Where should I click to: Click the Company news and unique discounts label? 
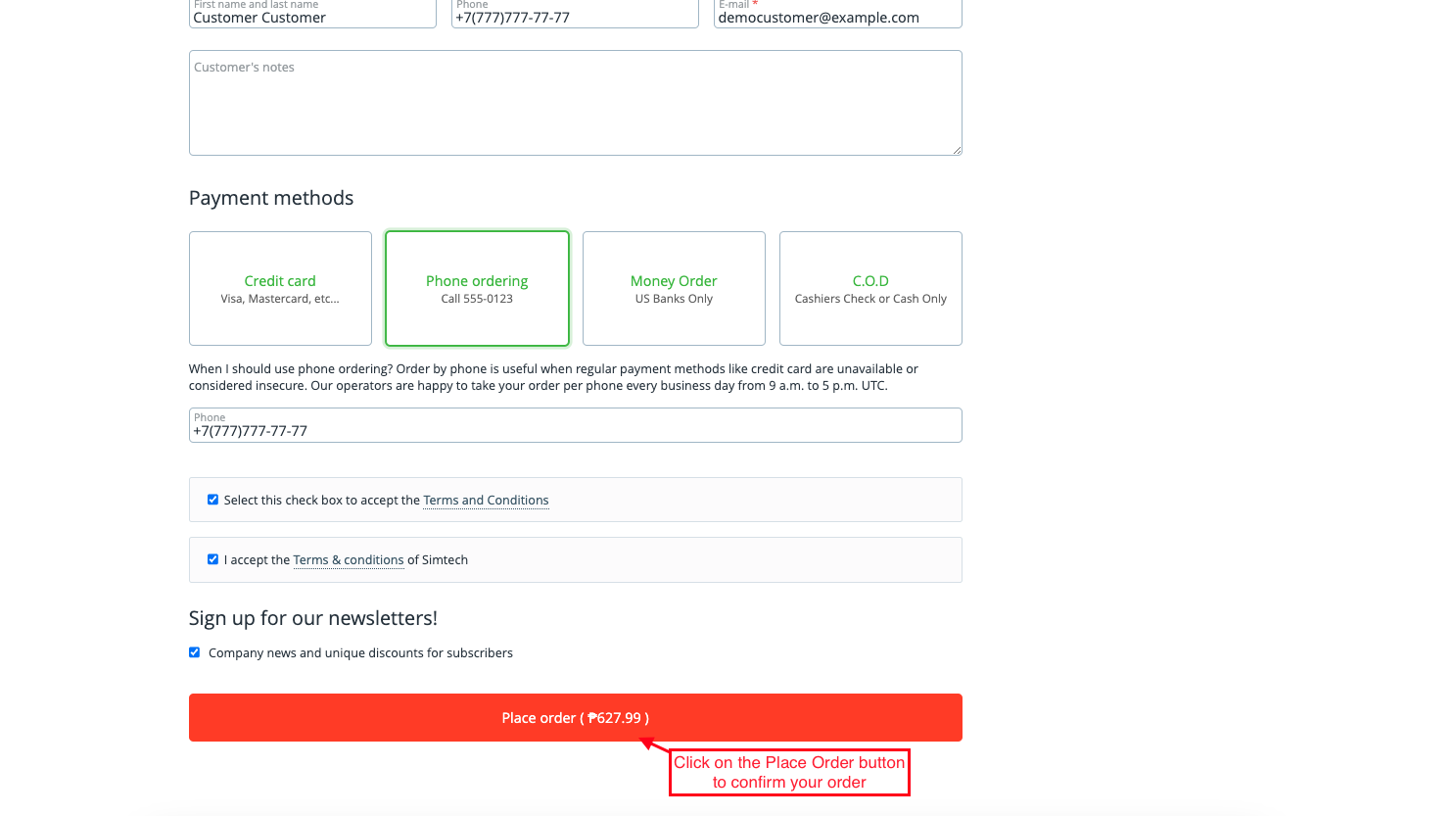360,653
